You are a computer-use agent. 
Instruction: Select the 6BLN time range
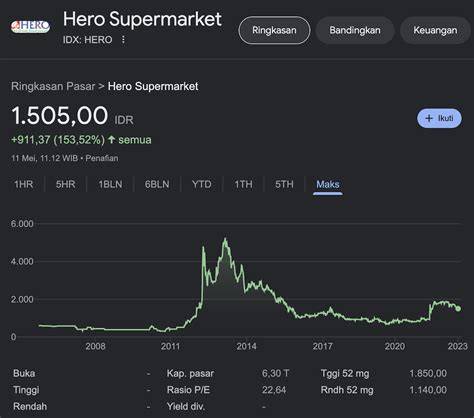point(157,184)
